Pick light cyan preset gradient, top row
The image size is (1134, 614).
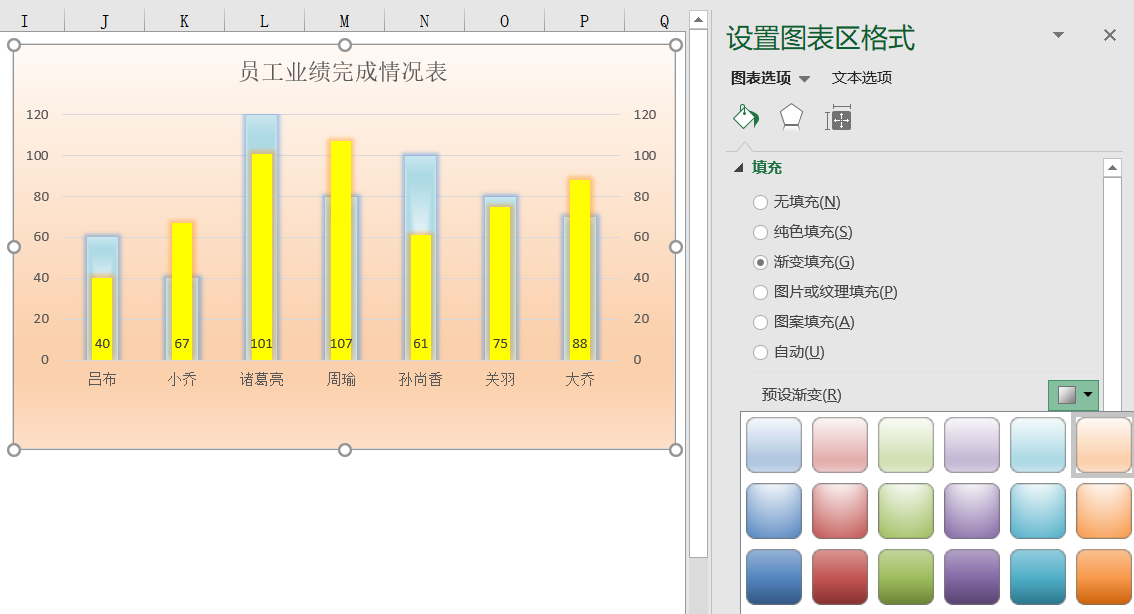(1037, 445)
